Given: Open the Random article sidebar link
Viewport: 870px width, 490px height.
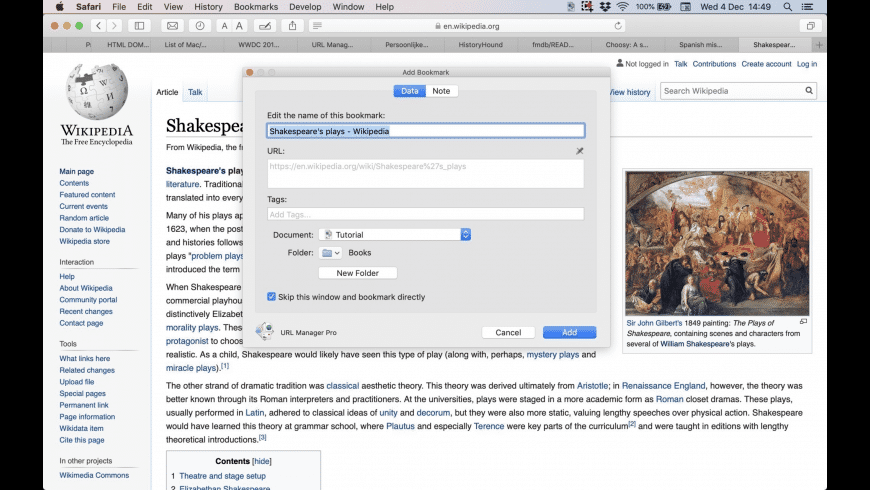Looking at the screenshot, I should 84,218.
